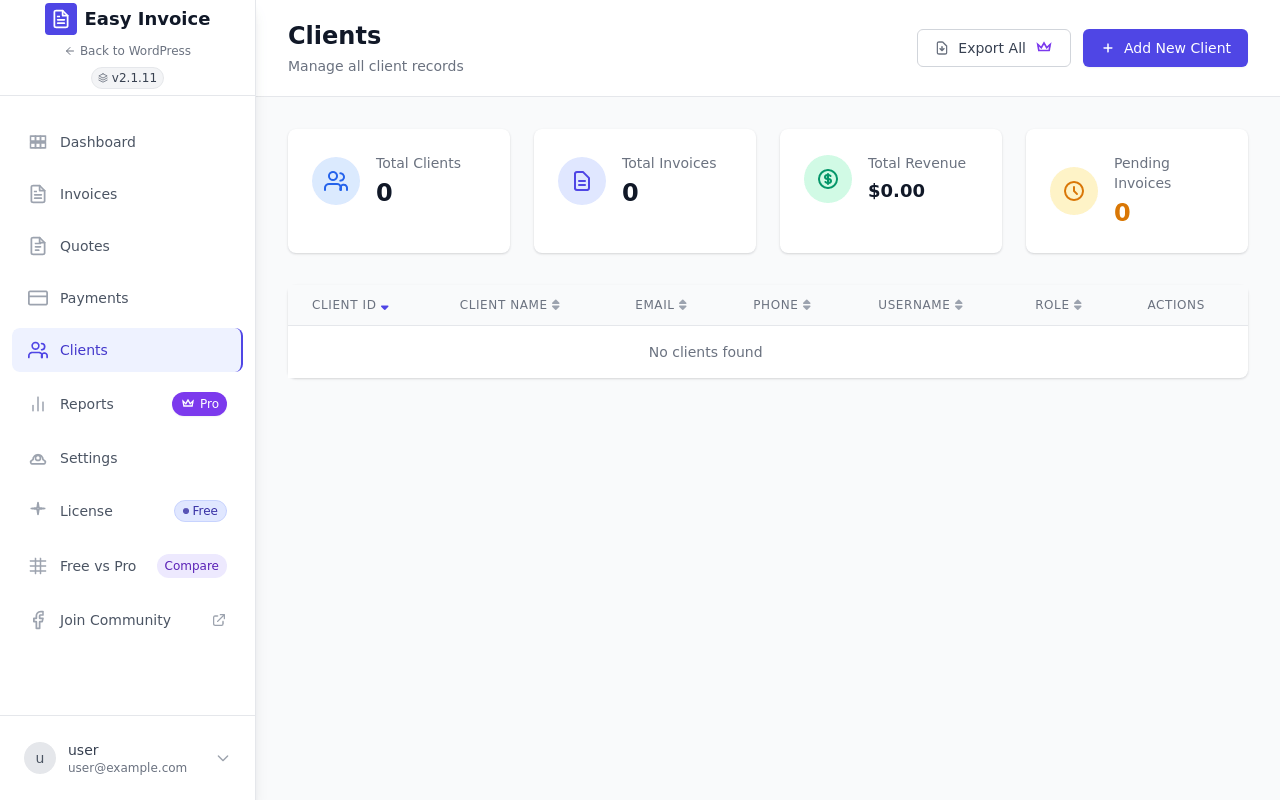Viewport: 1280px width, 800px height.
Task: Sort table by Client ID
Action: click(350, 305)
